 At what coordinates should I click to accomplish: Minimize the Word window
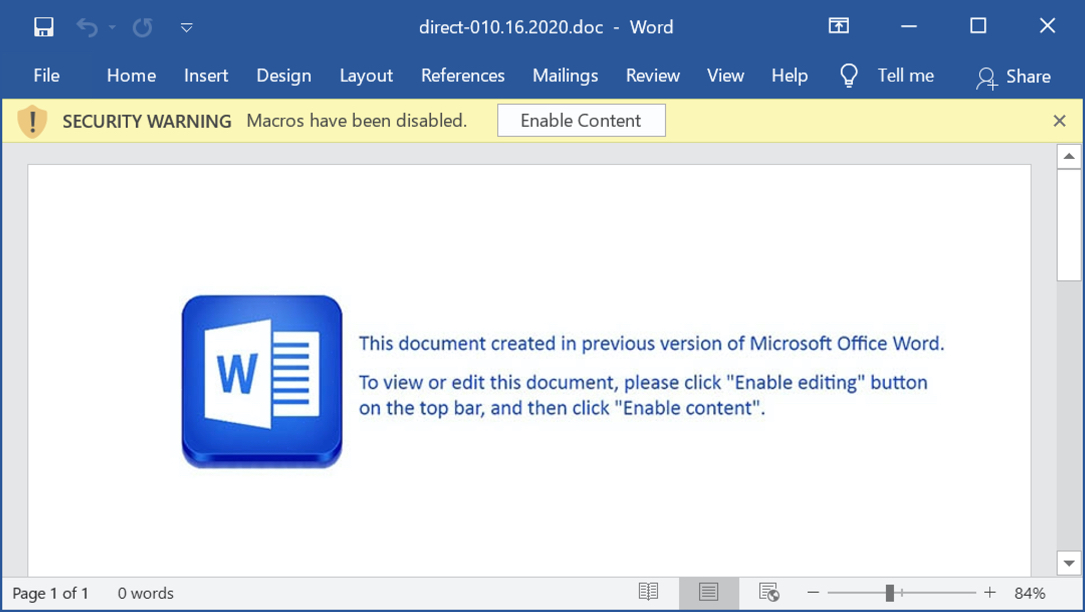[x=909, y=26]
